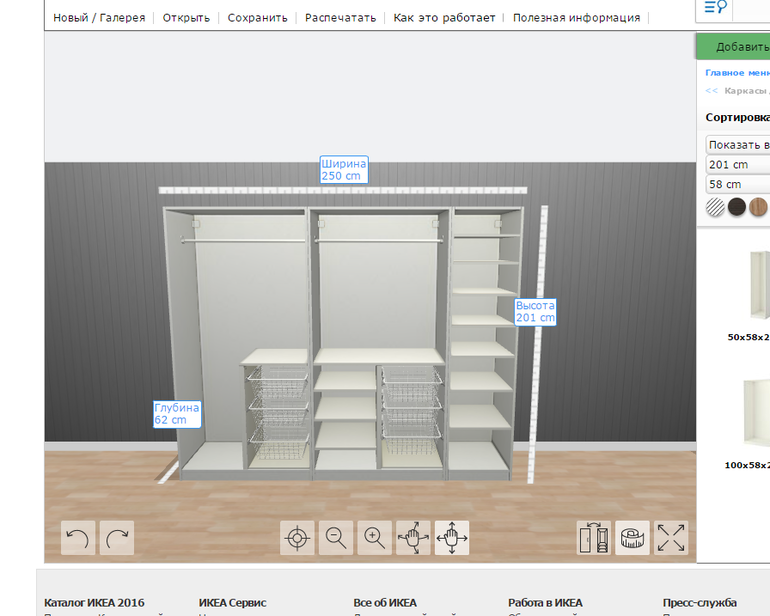The width and height of the screenshot is (770, 616).
Task: Open the 'Показать в...' sorting dropdown
Action: 738,145
